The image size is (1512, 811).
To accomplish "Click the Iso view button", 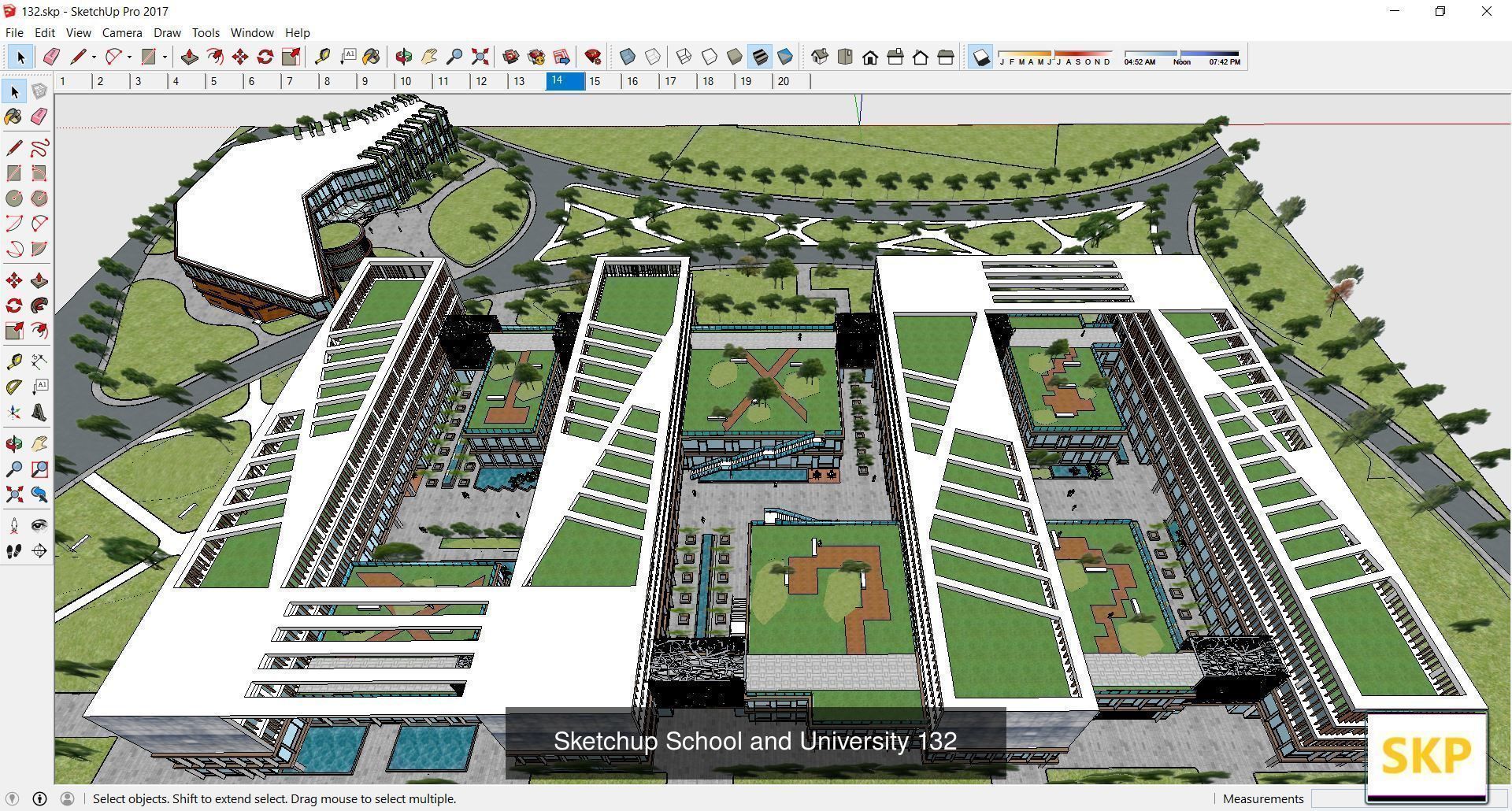I will (x=820, y=57).
